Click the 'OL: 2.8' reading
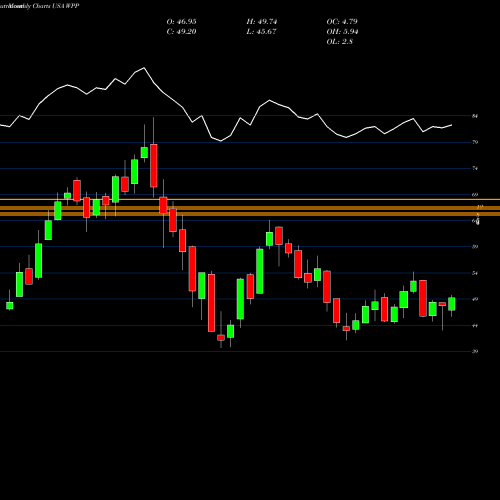Screen dimensions: 500x500 340,42
